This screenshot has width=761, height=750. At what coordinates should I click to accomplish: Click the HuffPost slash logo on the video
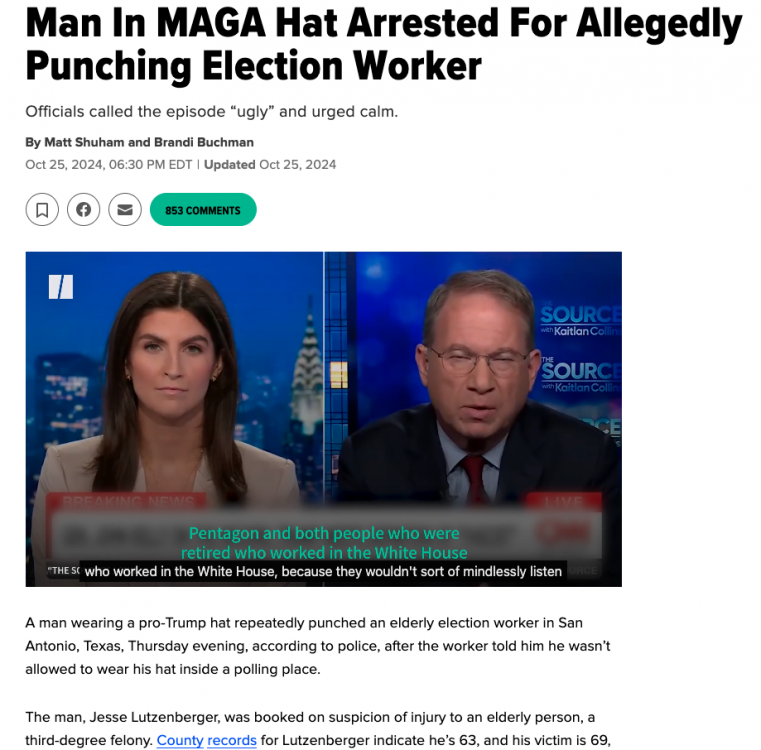pyautogui.click(x=61, y=287)
